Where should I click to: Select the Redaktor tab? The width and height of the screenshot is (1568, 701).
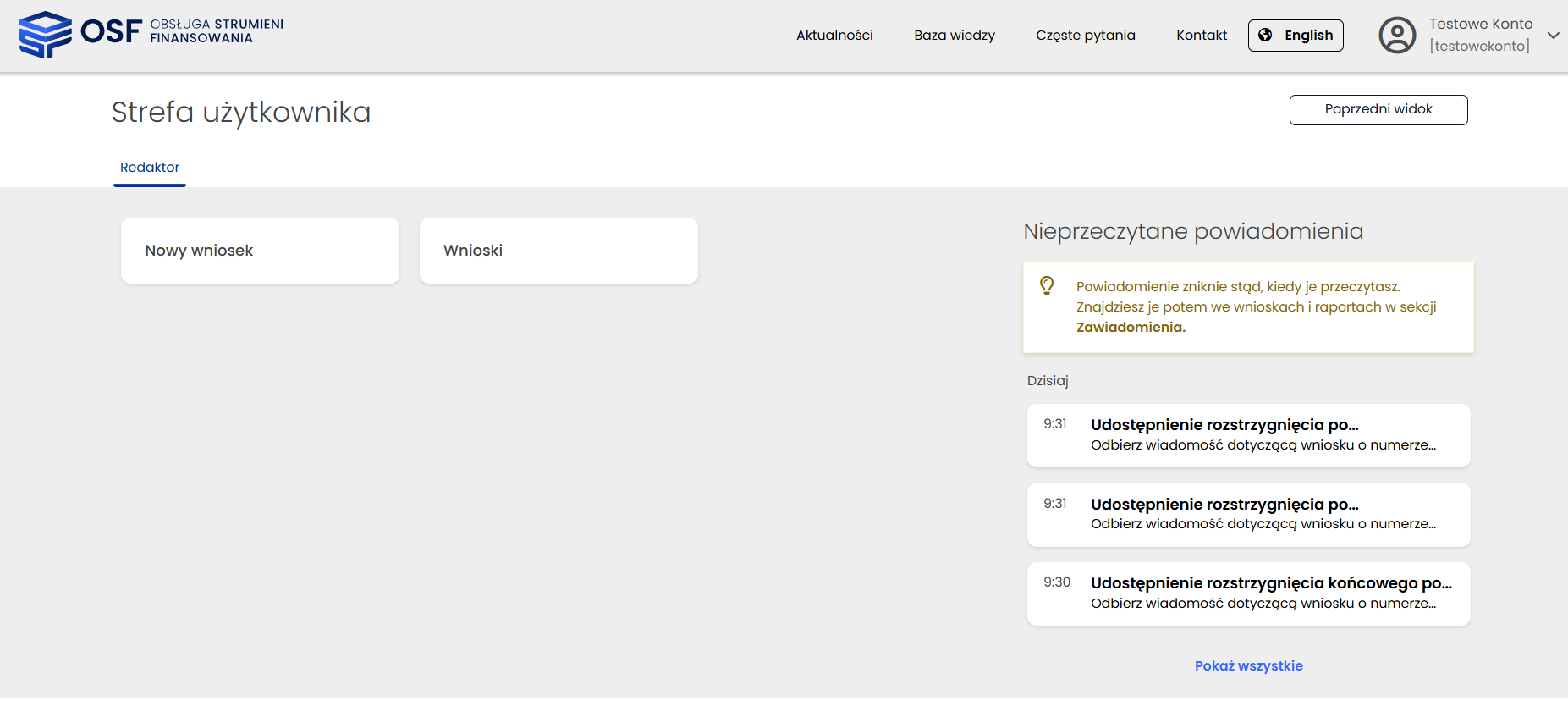click(x=150, y=168)
